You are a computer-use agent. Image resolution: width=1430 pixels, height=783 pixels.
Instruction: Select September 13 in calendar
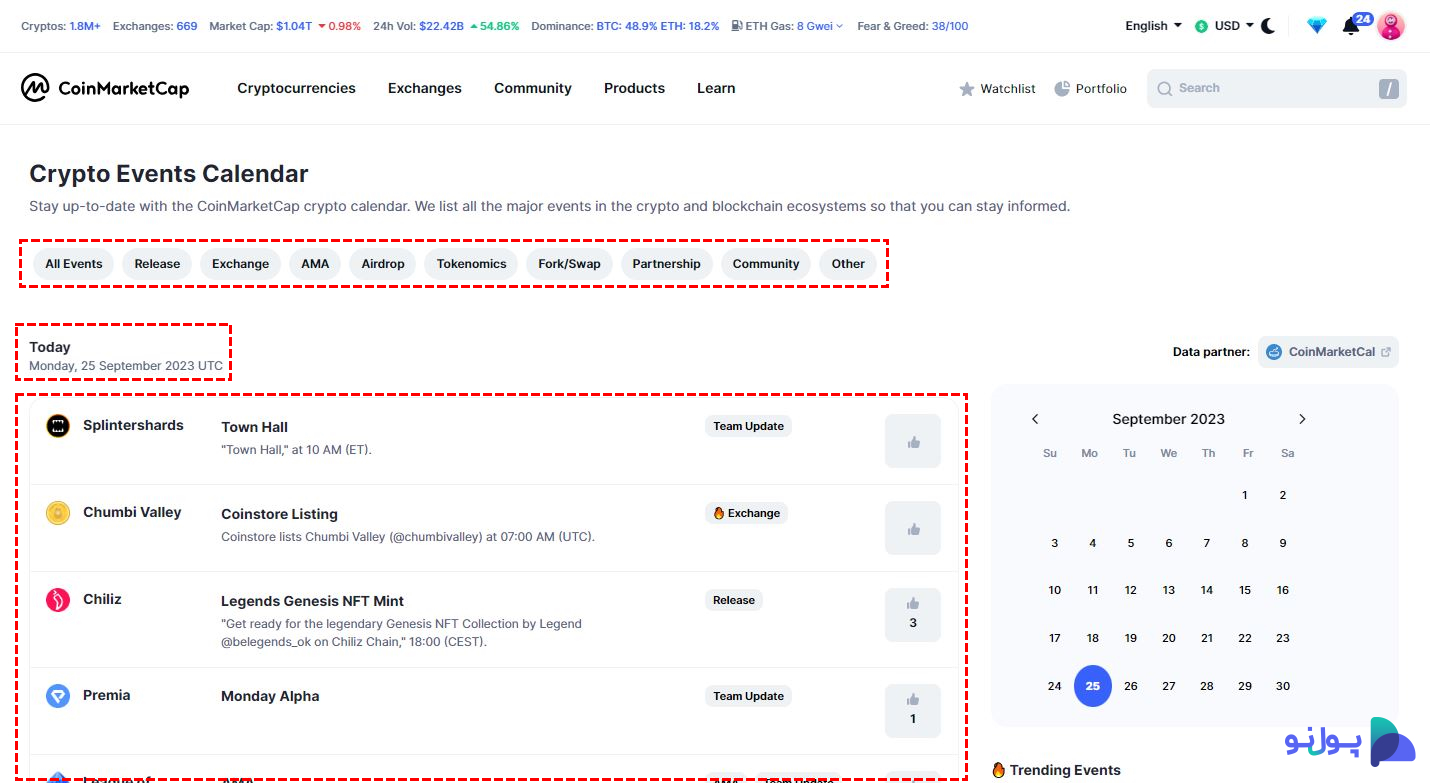tap(1169, 590)
